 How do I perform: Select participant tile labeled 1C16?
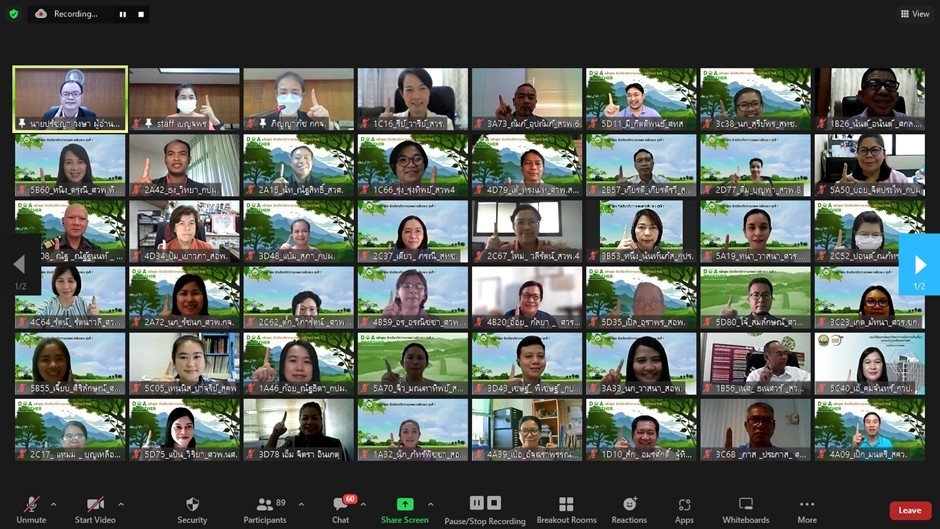point(413,99)
